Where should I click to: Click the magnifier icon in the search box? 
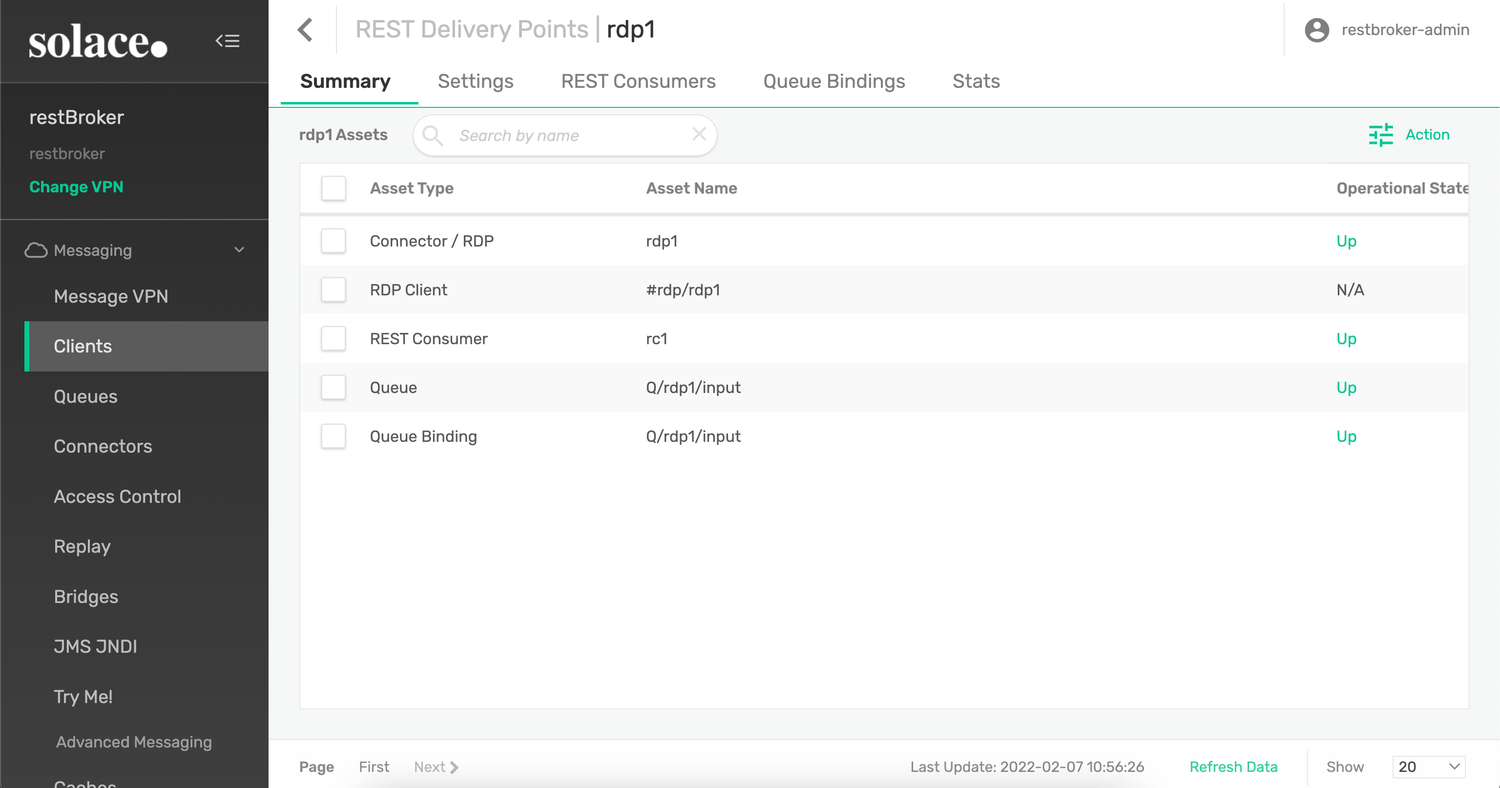pyautogui.click(x=433, y=136)
